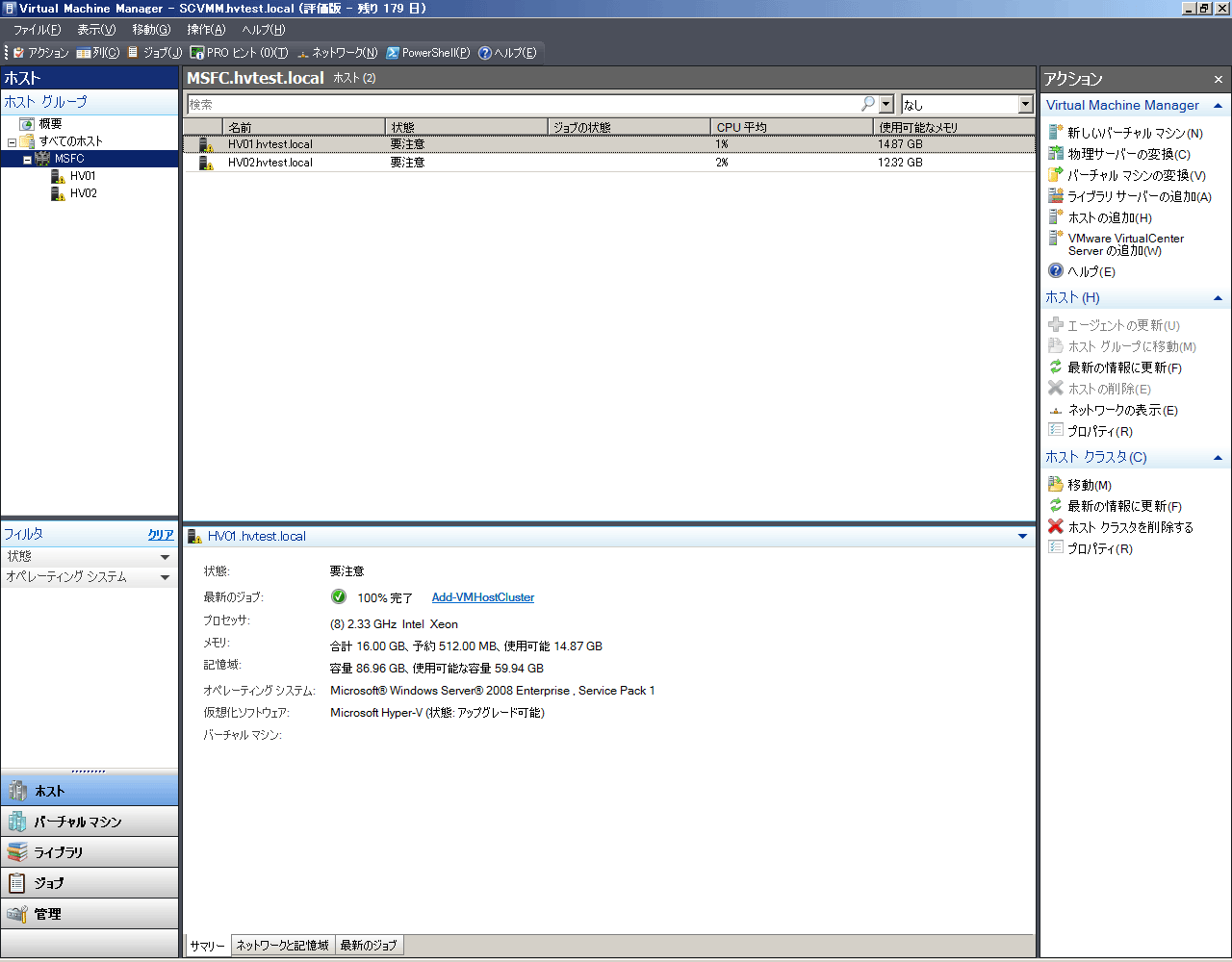The height and width of the screenshot is (962, 1232).
Task: Click ホストの追加(H) action
Action: click(1100, 217)
